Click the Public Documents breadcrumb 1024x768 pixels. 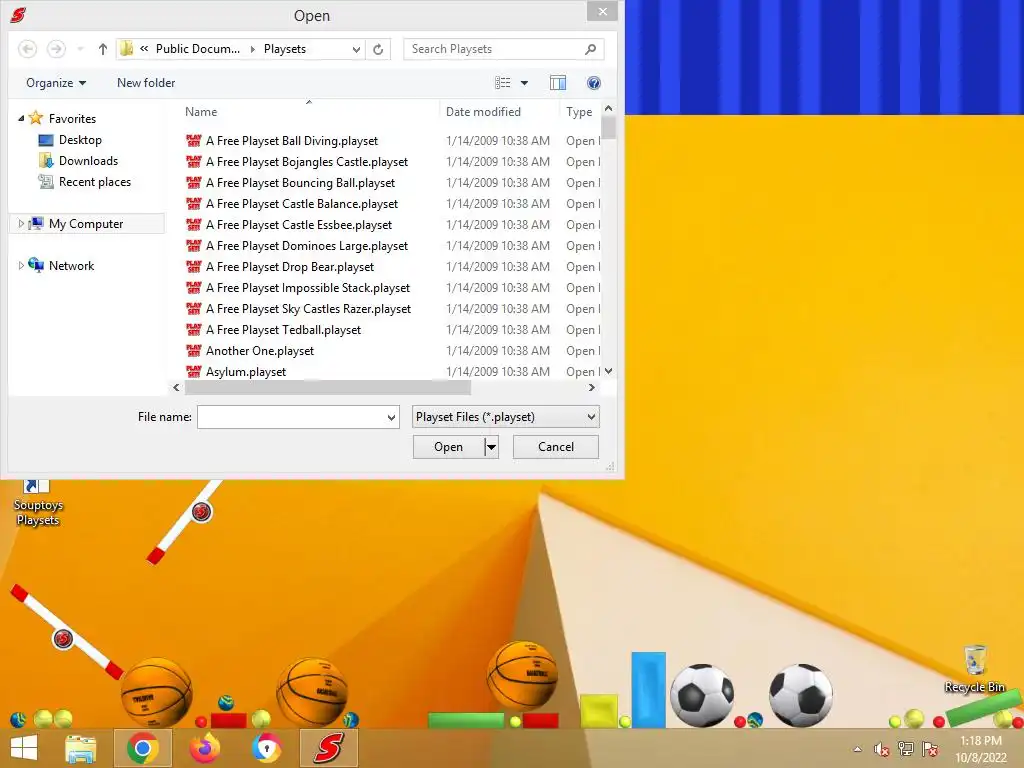pyautogui.click(x=198, y=49)
